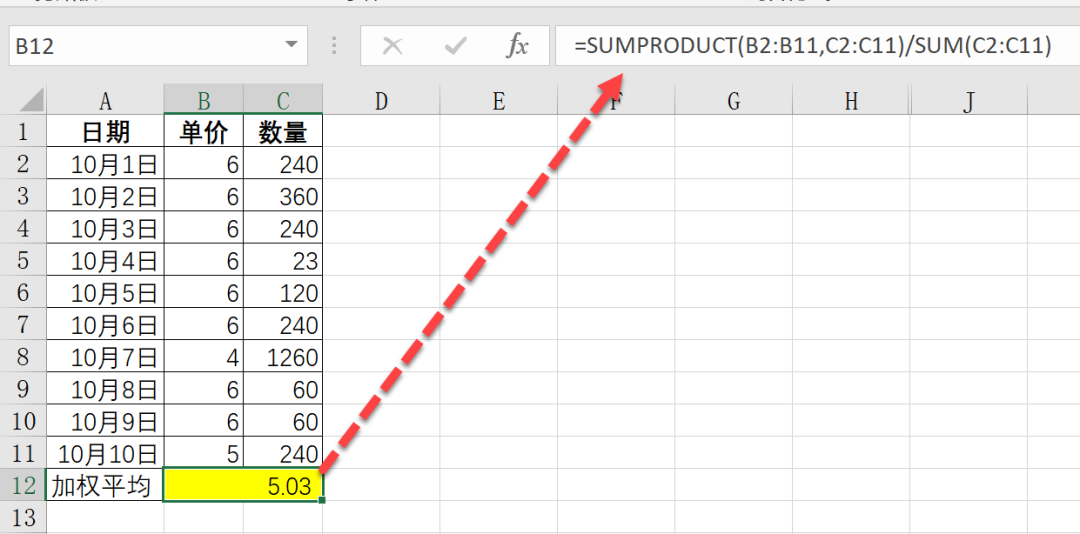Click inside the Name Box showing B12
The image size is (1080, 534).
[140, 46]
